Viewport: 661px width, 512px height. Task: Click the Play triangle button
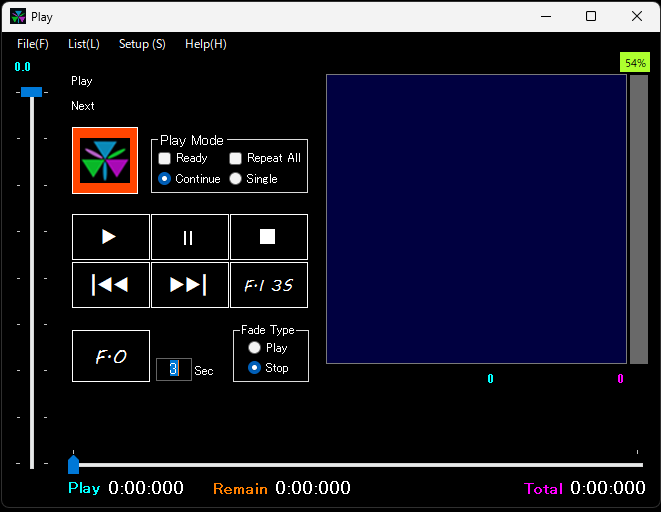[110, 237]
